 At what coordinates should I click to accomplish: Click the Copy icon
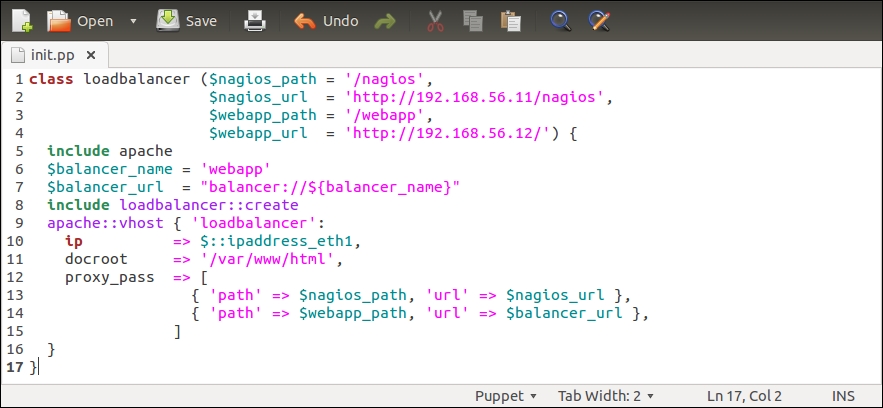point(473,20)
